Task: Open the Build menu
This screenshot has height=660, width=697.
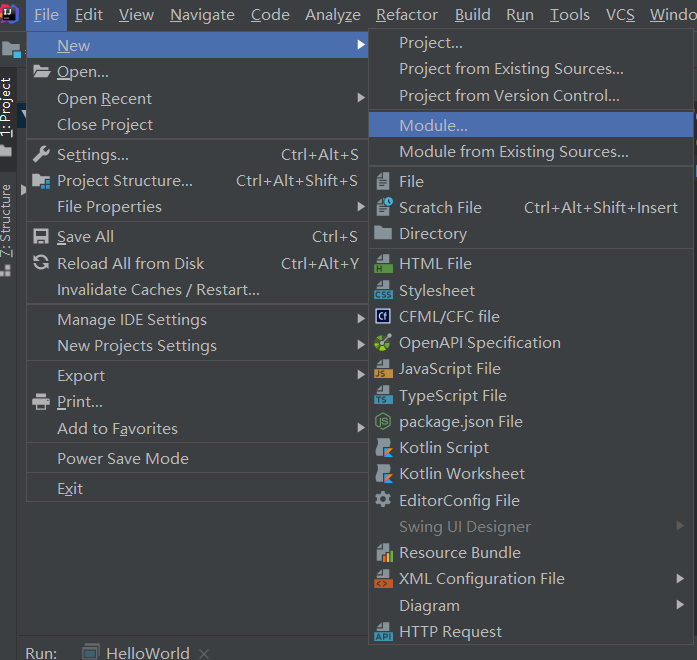Action: pos(473,15)
